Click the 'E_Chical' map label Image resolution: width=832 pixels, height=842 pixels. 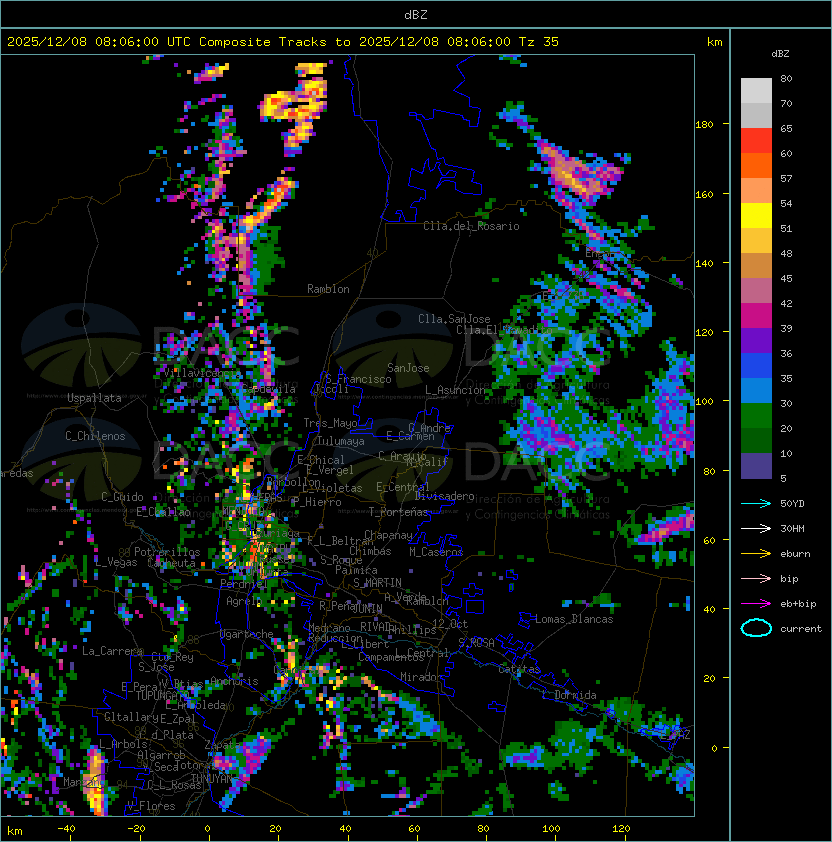click(x=321, y=460)
